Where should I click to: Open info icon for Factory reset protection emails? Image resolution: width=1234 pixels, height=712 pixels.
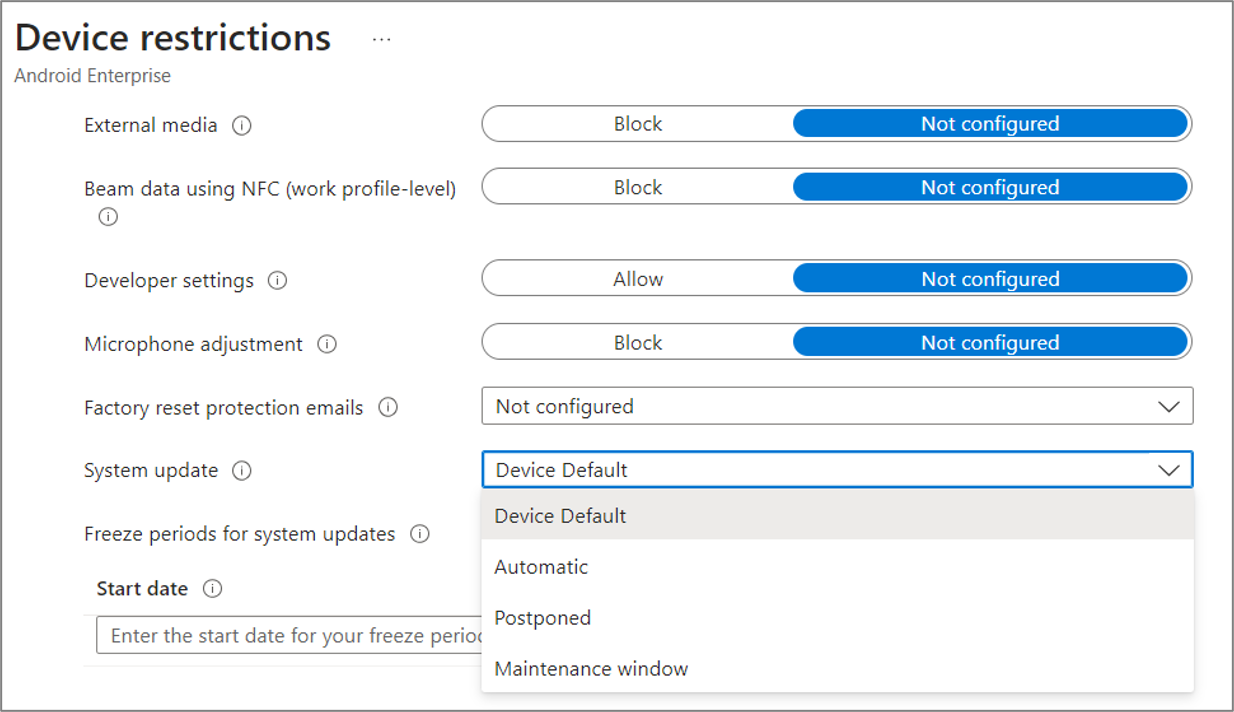pyautogui.click(x=388, y=407)
